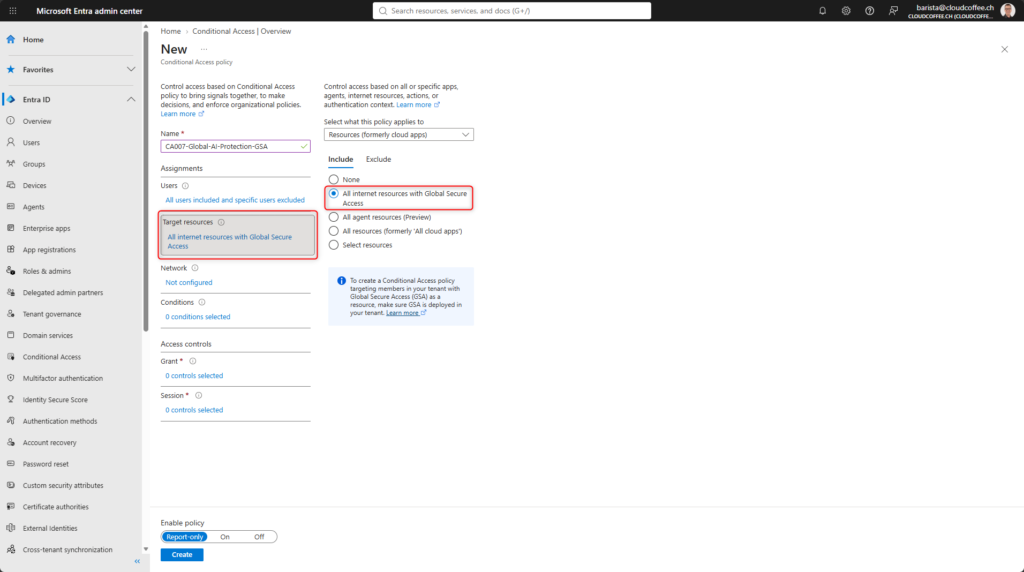Image resolution: width=1024 pixels, height=572 pixels.
Task: Open the settings gear icon
Action: coord(846,10)
